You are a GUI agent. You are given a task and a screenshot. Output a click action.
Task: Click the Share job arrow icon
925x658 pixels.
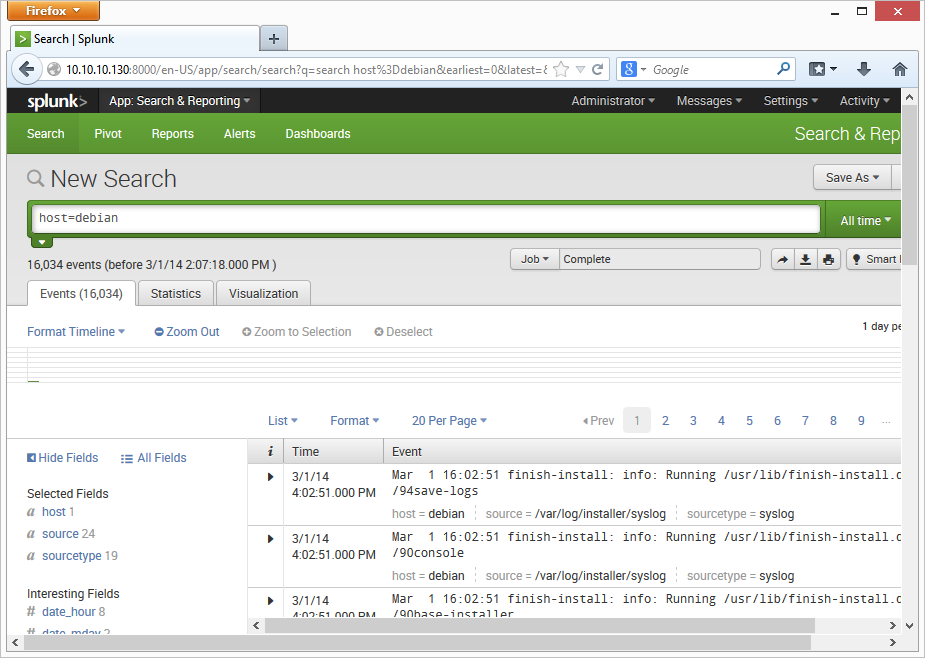[783, 260]
